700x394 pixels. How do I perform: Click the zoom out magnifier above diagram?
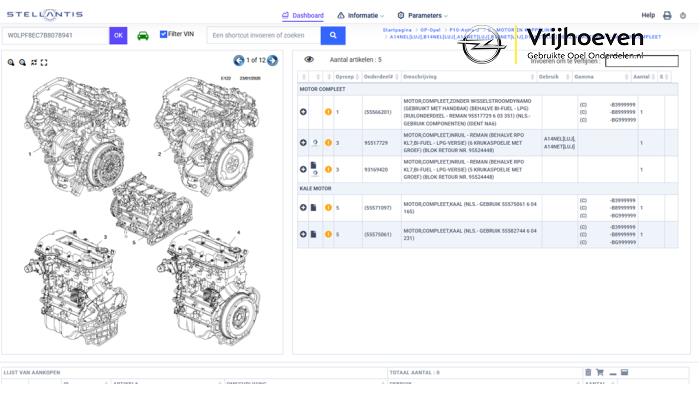[22, 62]
